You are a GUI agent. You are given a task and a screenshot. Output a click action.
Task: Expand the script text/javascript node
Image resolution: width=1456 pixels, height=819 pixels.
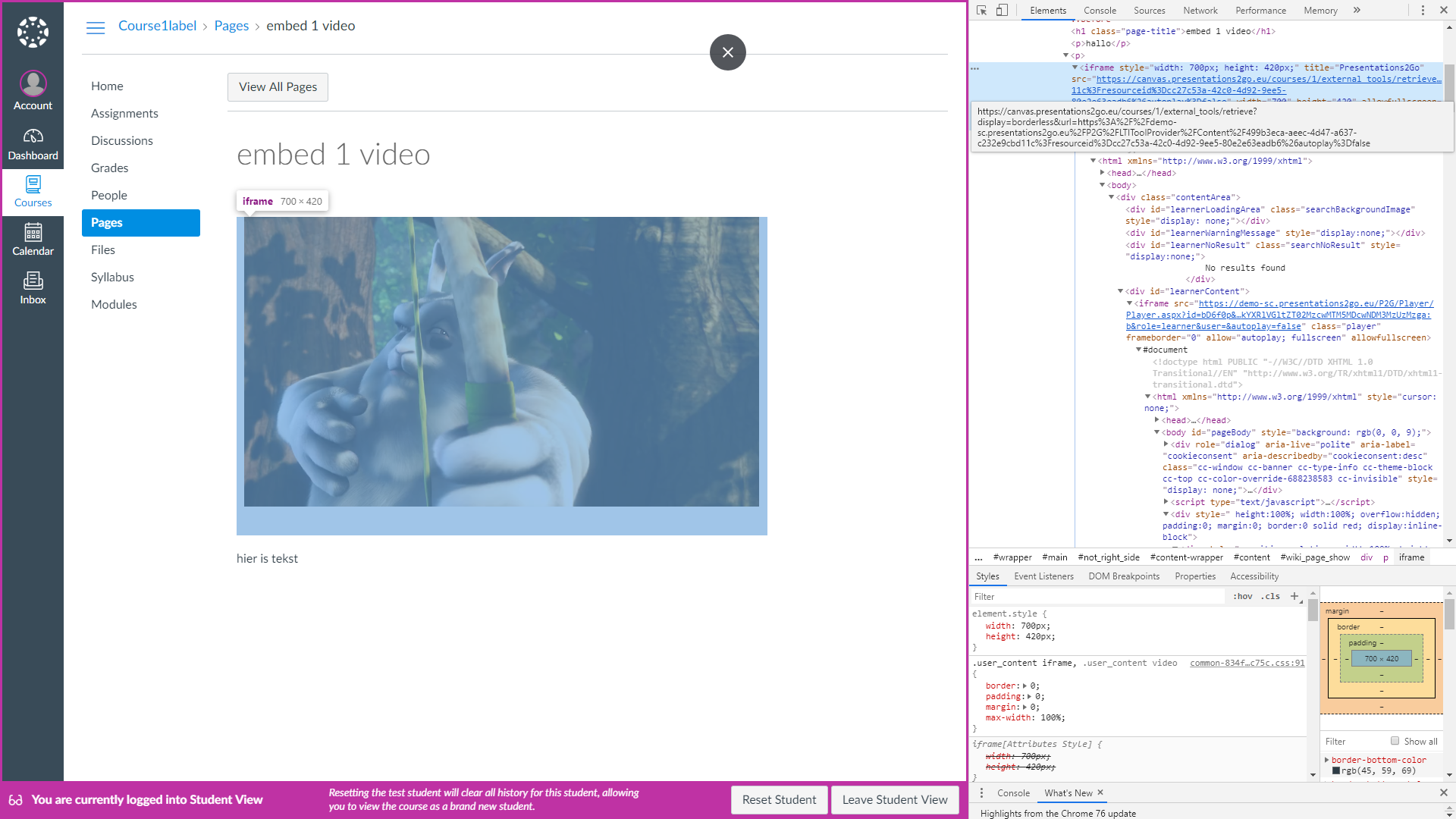(1166, 502)
